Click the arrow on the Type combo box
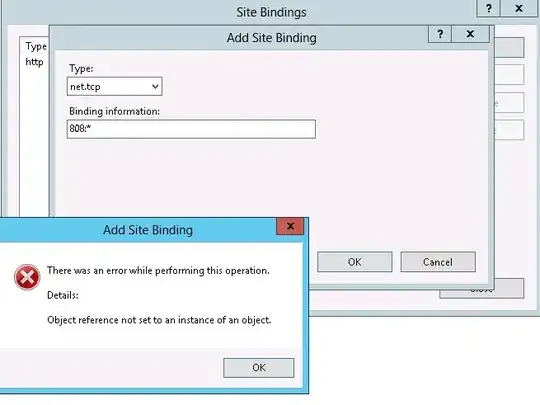 point(155,86)
